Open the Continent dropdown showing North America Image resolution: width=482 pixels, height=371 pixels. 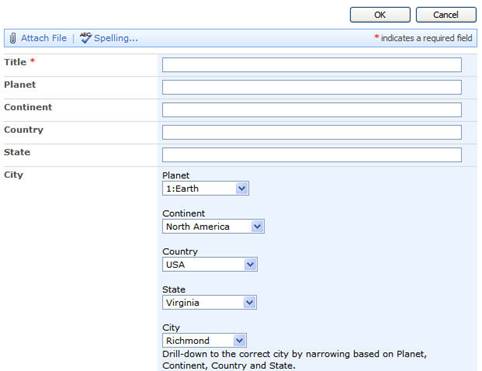click(x=213, y=227)
